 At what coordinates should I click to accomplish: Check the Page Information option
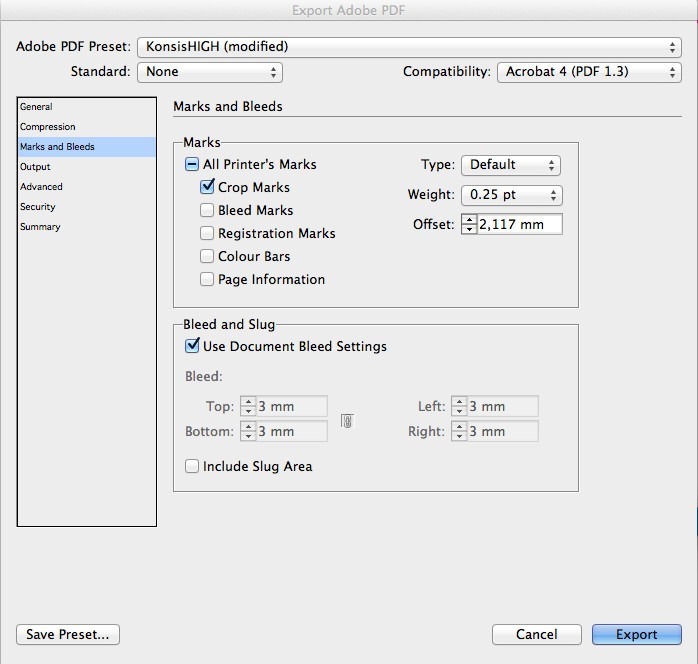coord(207,279)
